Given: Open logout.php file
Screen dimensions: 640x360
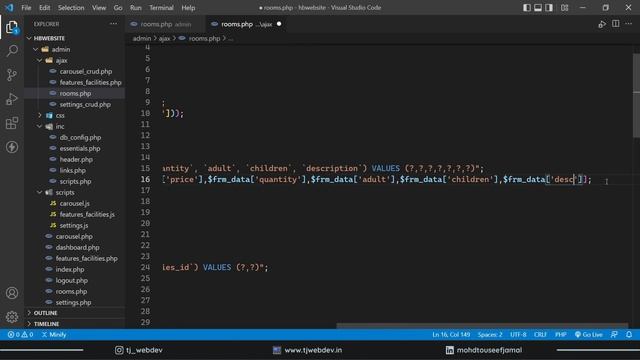Looking at the screenshot, I should [x=71, y=280].
